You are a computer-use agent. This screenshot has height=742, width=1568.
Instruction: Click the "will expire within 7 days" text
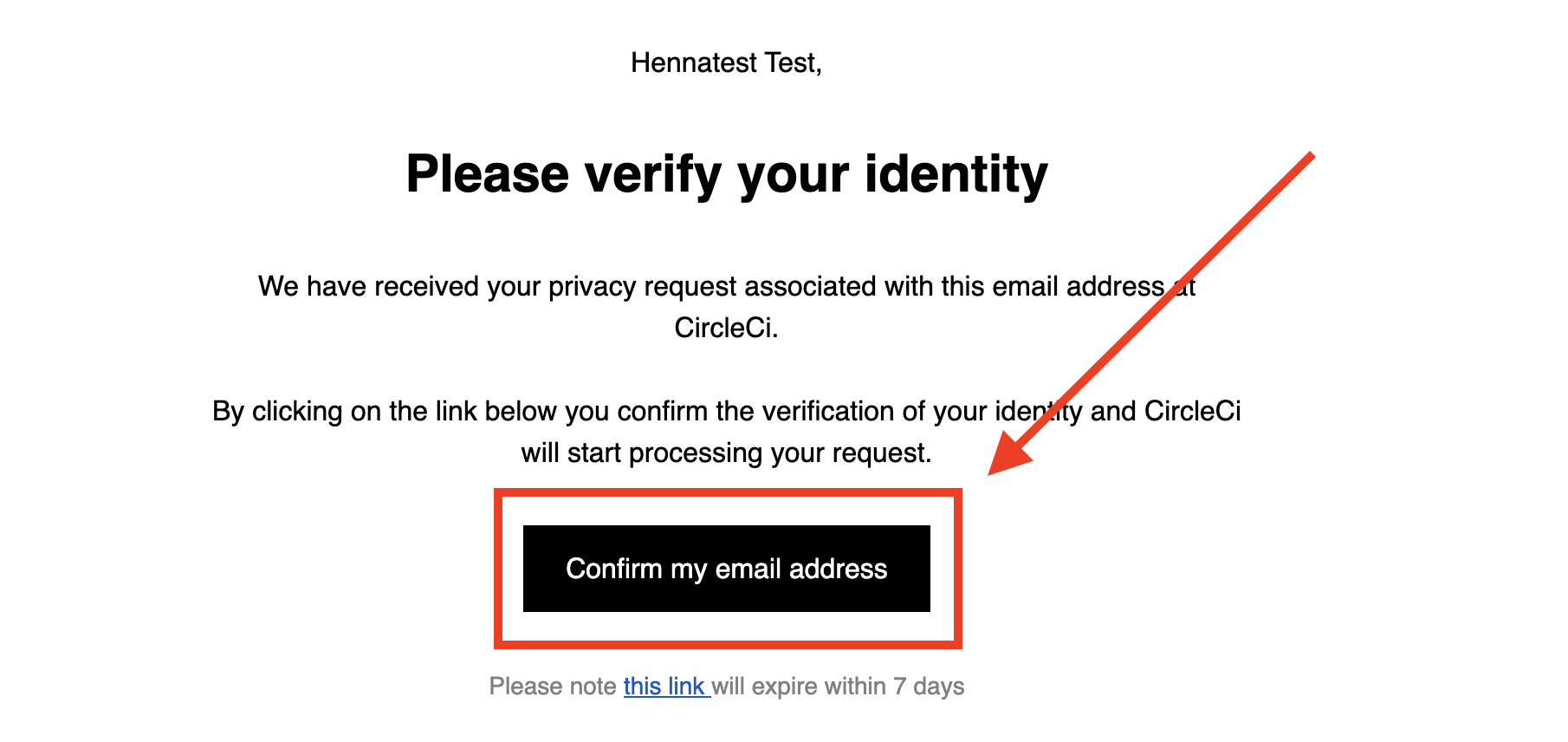(839, 687)
